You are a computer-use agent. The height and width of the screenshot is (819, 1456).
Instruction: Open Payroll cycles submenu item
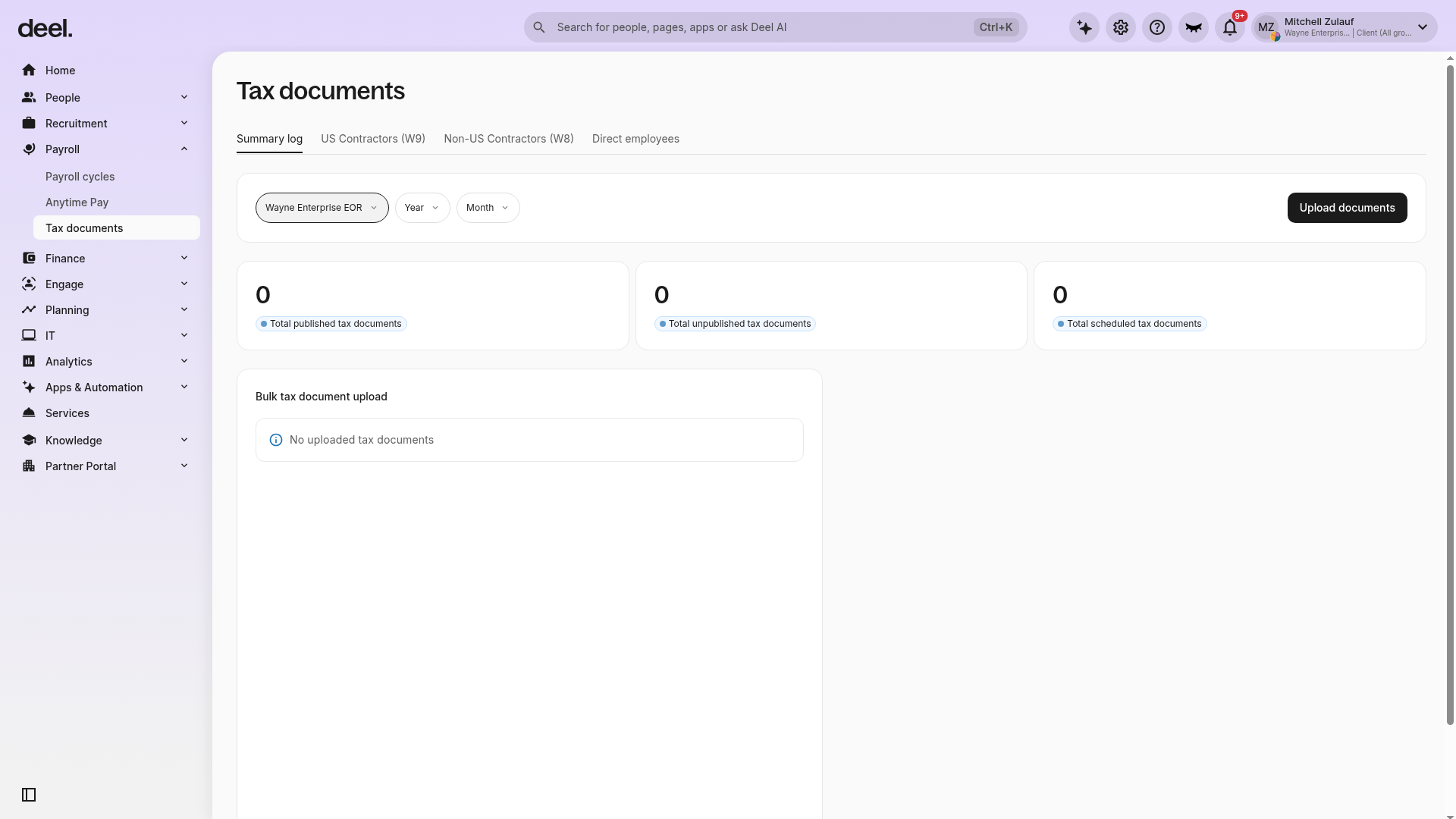click(x=80, y=177)
